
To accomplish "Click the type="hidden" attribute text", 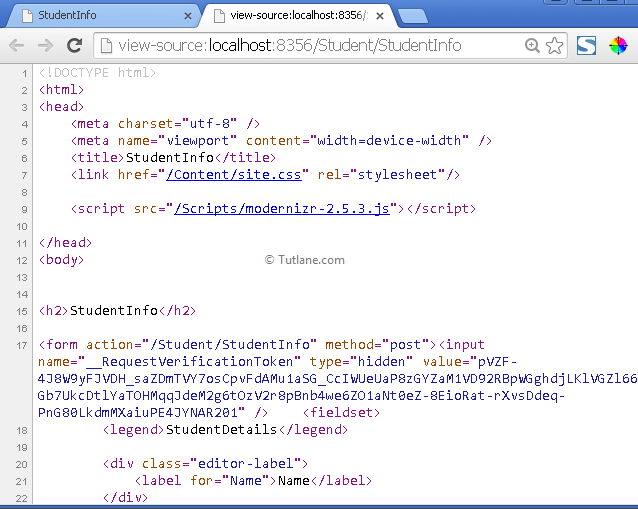I will [x=361, y=362].
